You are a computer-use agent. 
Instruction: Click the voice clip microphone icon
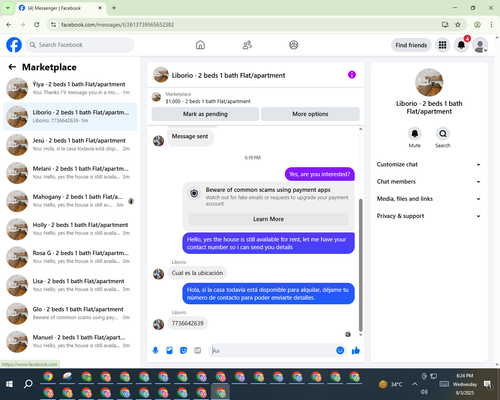click(x=155, y=350)
